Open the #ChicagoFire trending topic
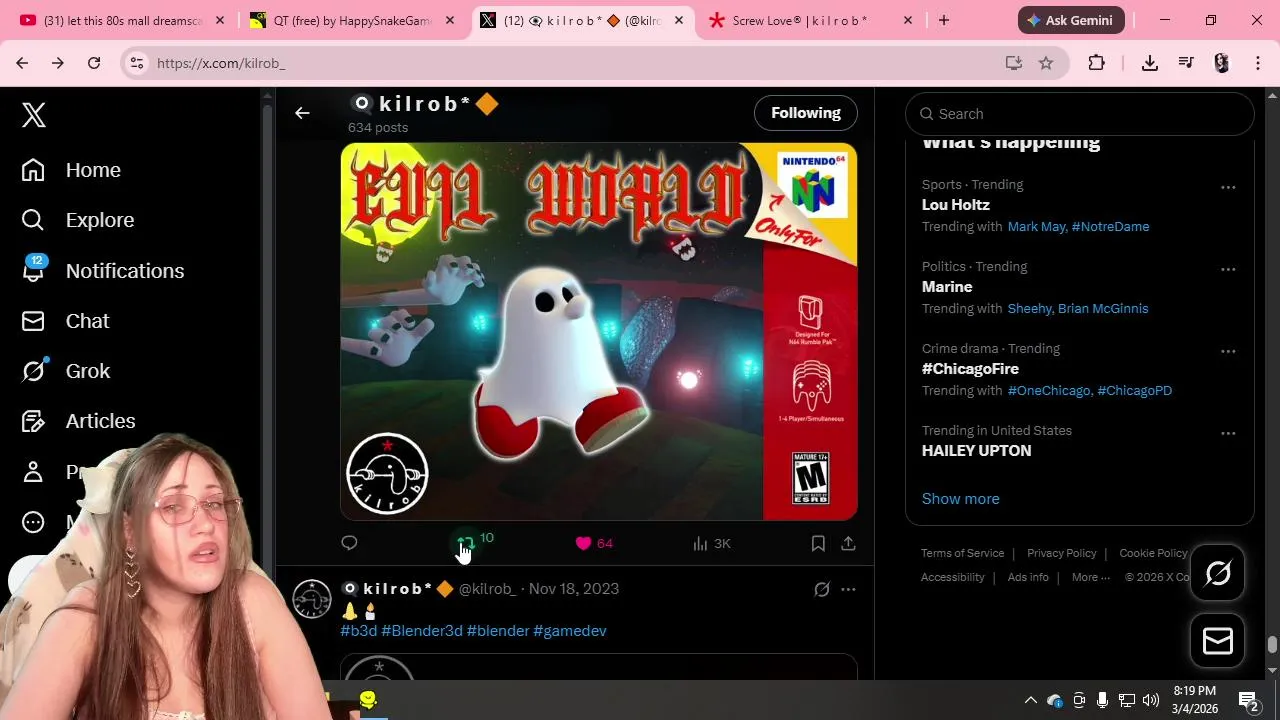 [970, 369]
